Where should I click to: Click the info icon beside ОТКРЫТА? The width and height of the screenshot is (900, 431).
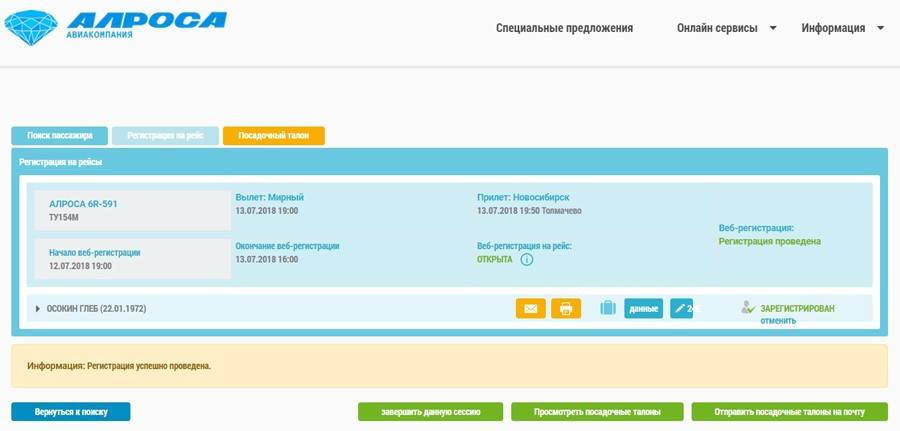527,260
